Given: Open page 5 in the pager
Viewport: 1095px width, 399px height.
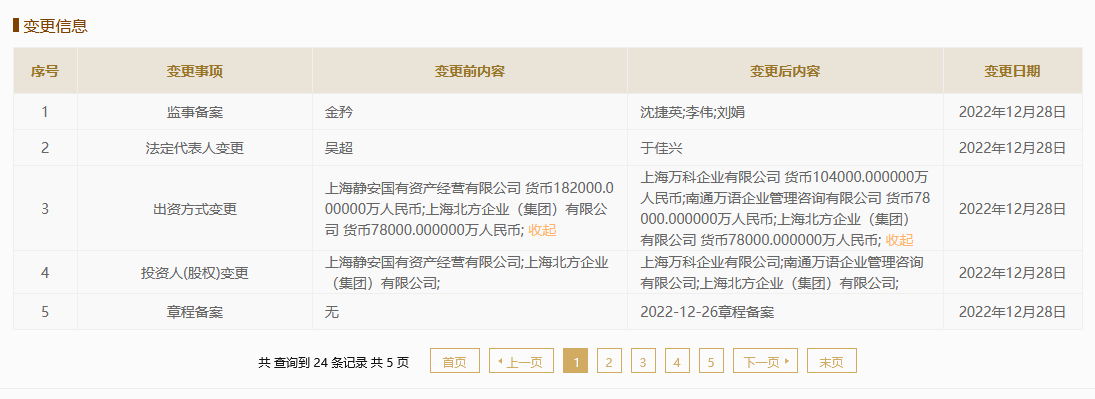Looking at the screenshot, I should coord(711,361).
